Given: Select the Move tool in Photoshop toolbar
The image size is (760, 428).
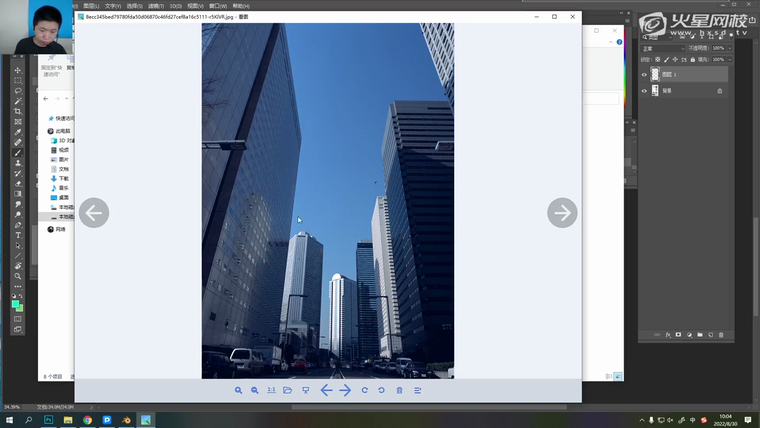Looking at the screenshot, I should click(x=18, y=70).
